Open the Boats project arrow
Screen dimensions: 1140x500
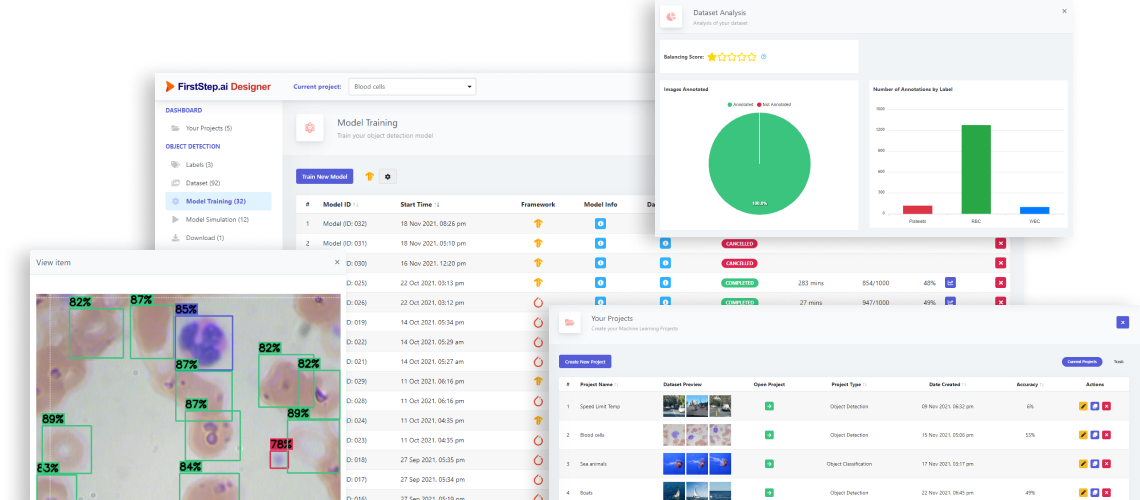coord(769,492)
